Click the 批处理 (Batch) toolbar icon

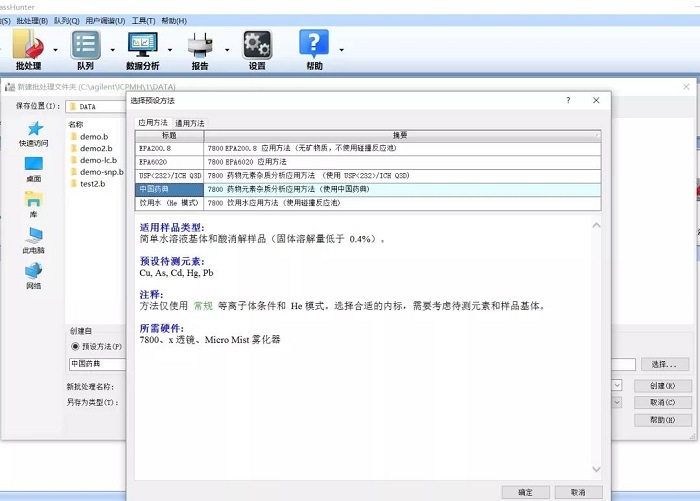click(x=27, y=46)
